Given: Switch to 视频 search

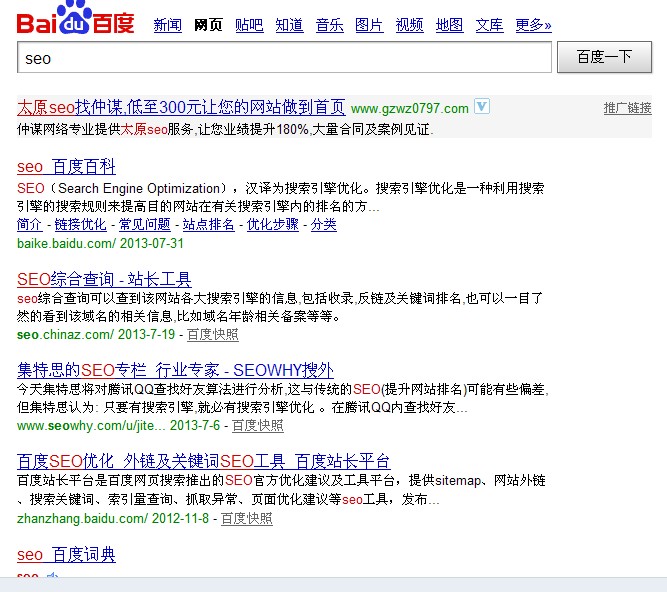Looking at the screenshot, I should (409, 25).
